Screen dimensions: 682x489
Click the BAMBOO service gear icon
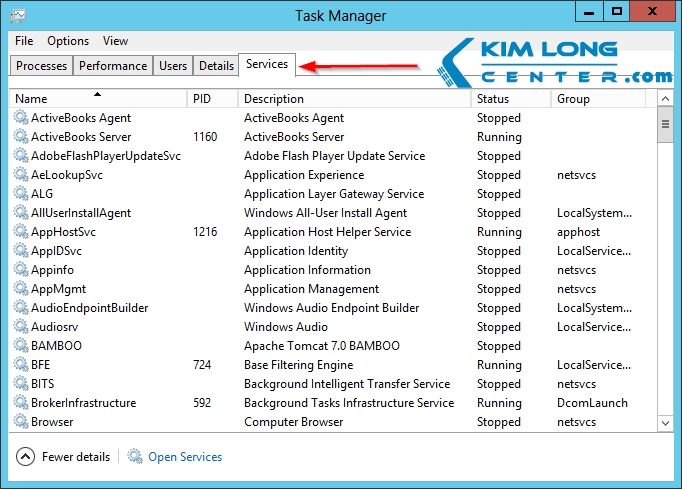click(x=21, y=346)
